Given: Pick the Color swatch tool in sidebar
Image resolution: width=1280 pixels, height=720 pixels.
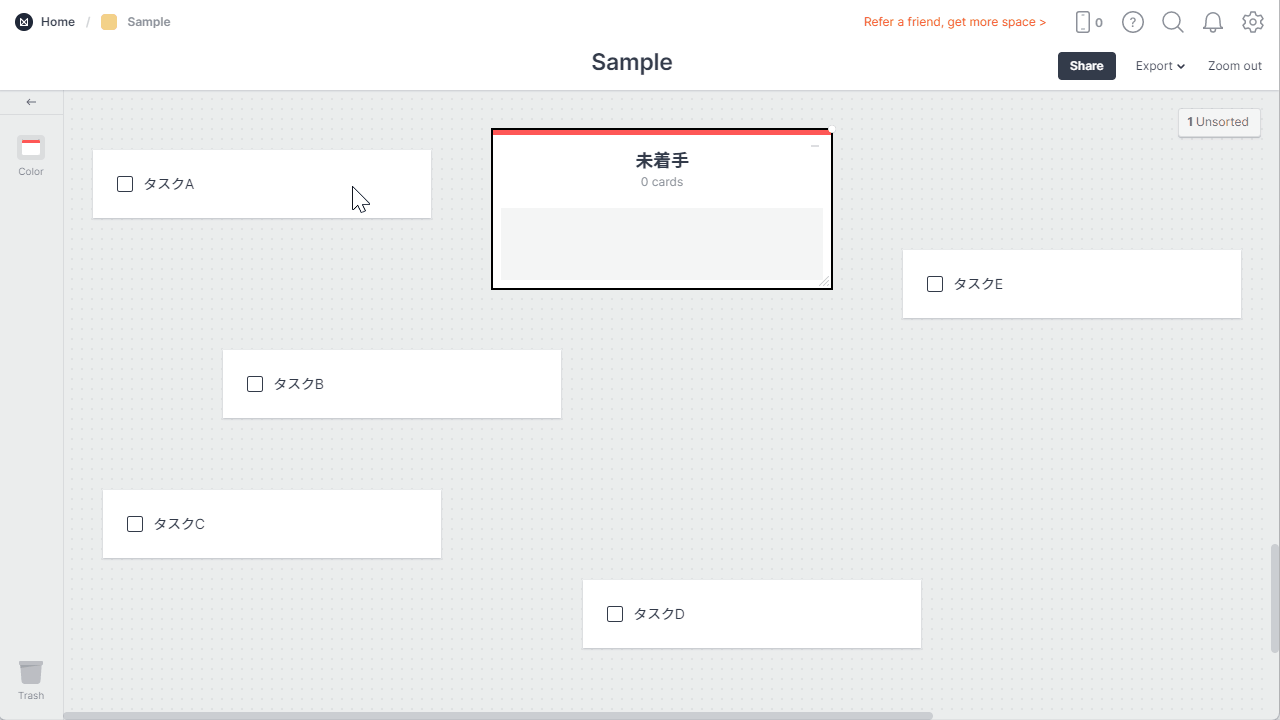Looking at the screenshot, I should point(31,156).
